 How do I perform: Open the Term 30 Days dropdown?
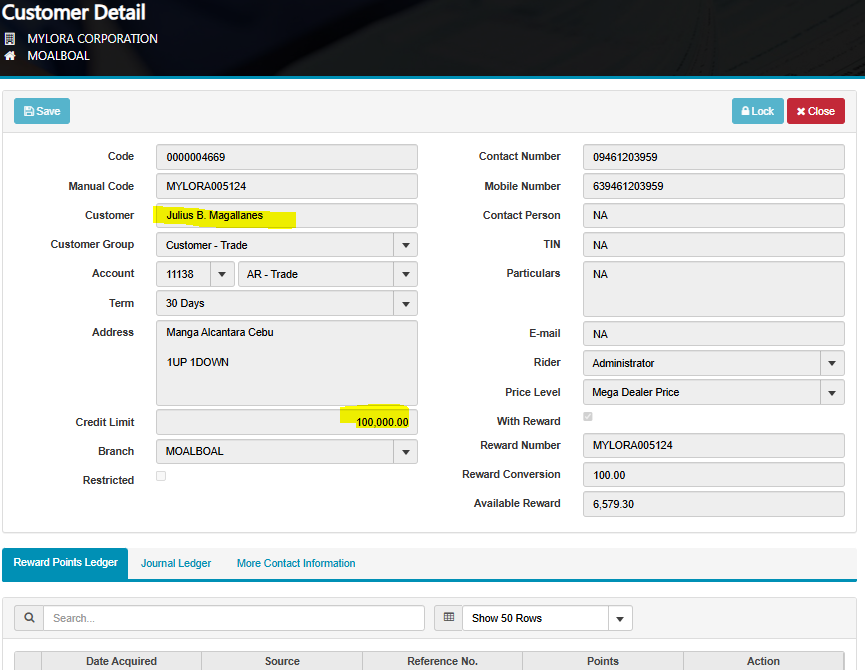pyautogui.click(x=405, y=303)
